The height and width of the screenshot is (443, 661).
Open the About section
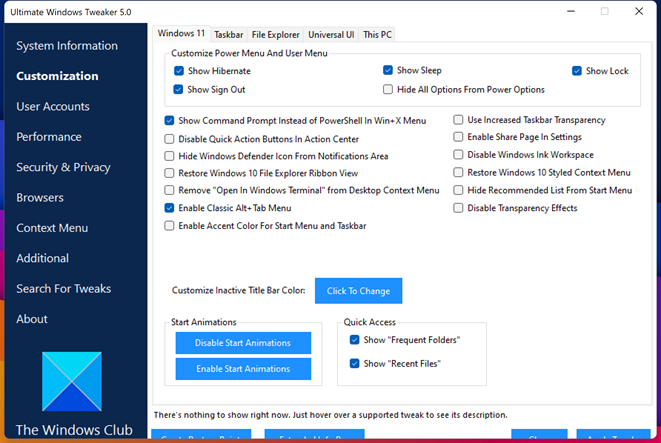coord(32,319)
